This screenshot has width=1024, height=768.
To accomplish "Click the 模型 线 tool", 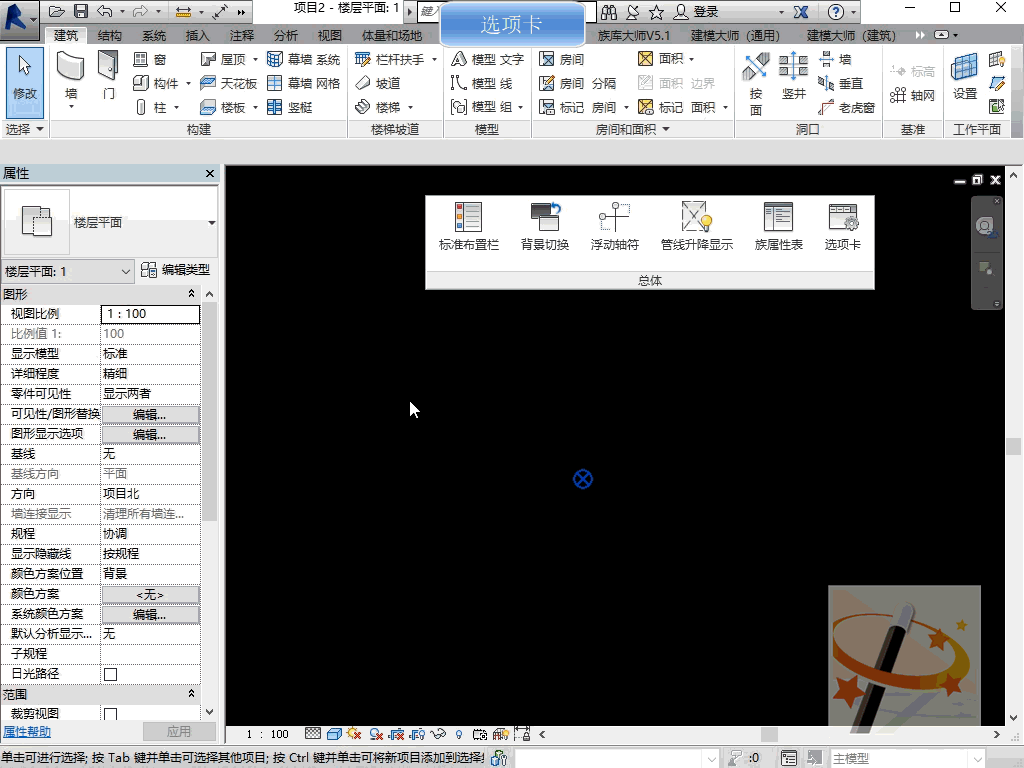I will tap(481, 83).
